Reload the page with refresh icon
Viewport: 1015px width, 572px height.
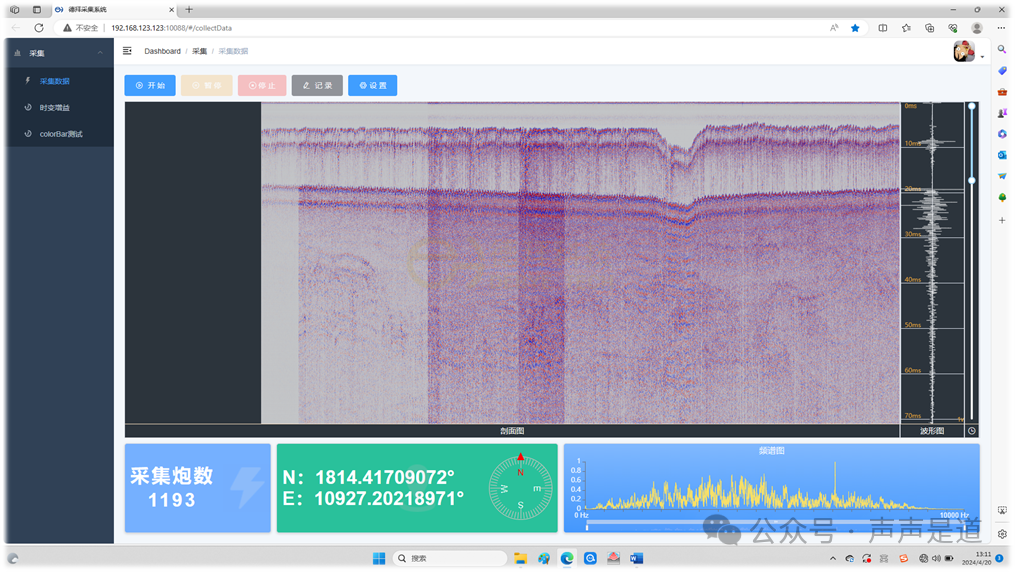pos(39,28)
